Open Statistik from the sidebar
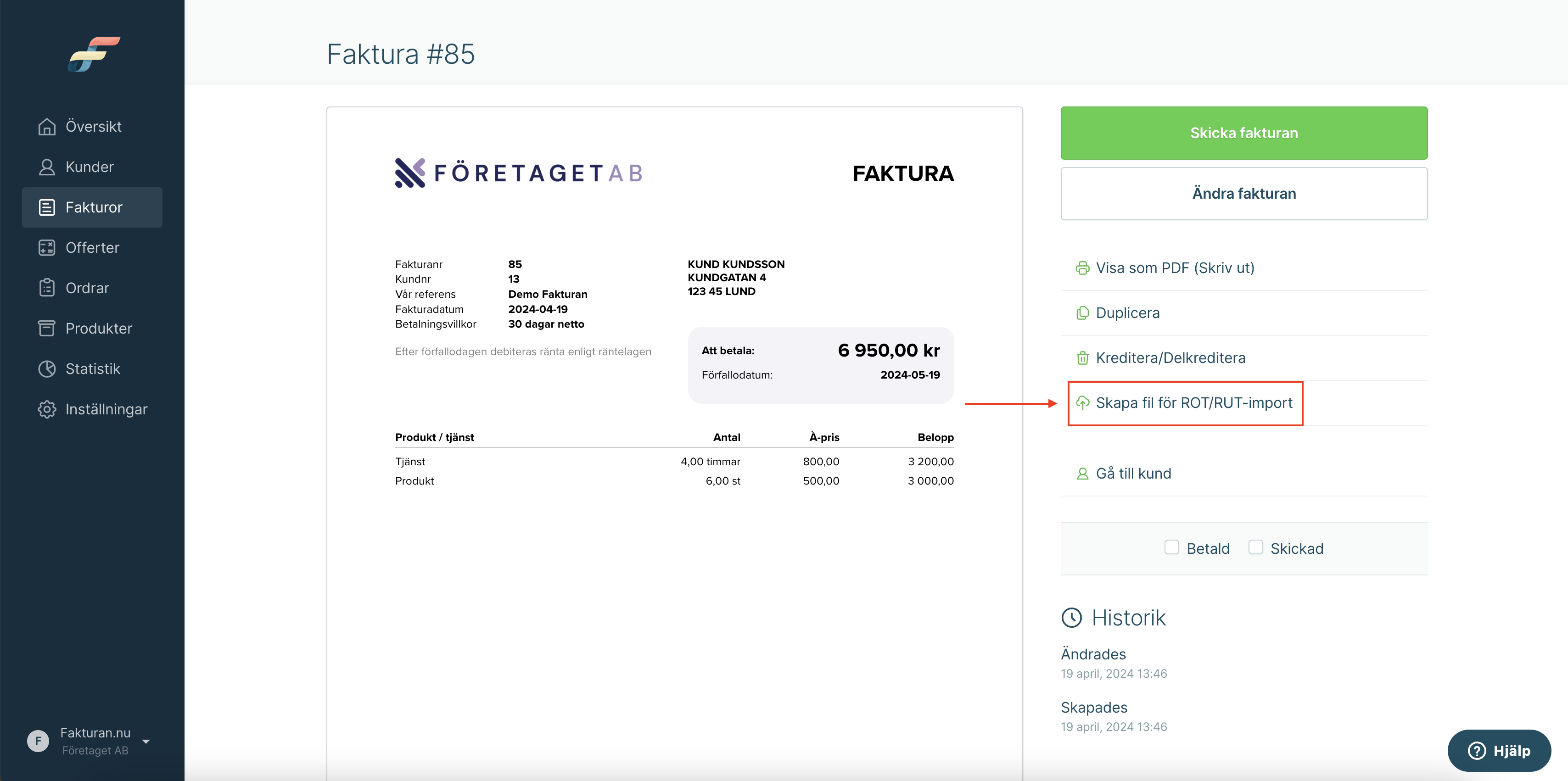This screenshot has height=781, width=1568. point(92,369)
